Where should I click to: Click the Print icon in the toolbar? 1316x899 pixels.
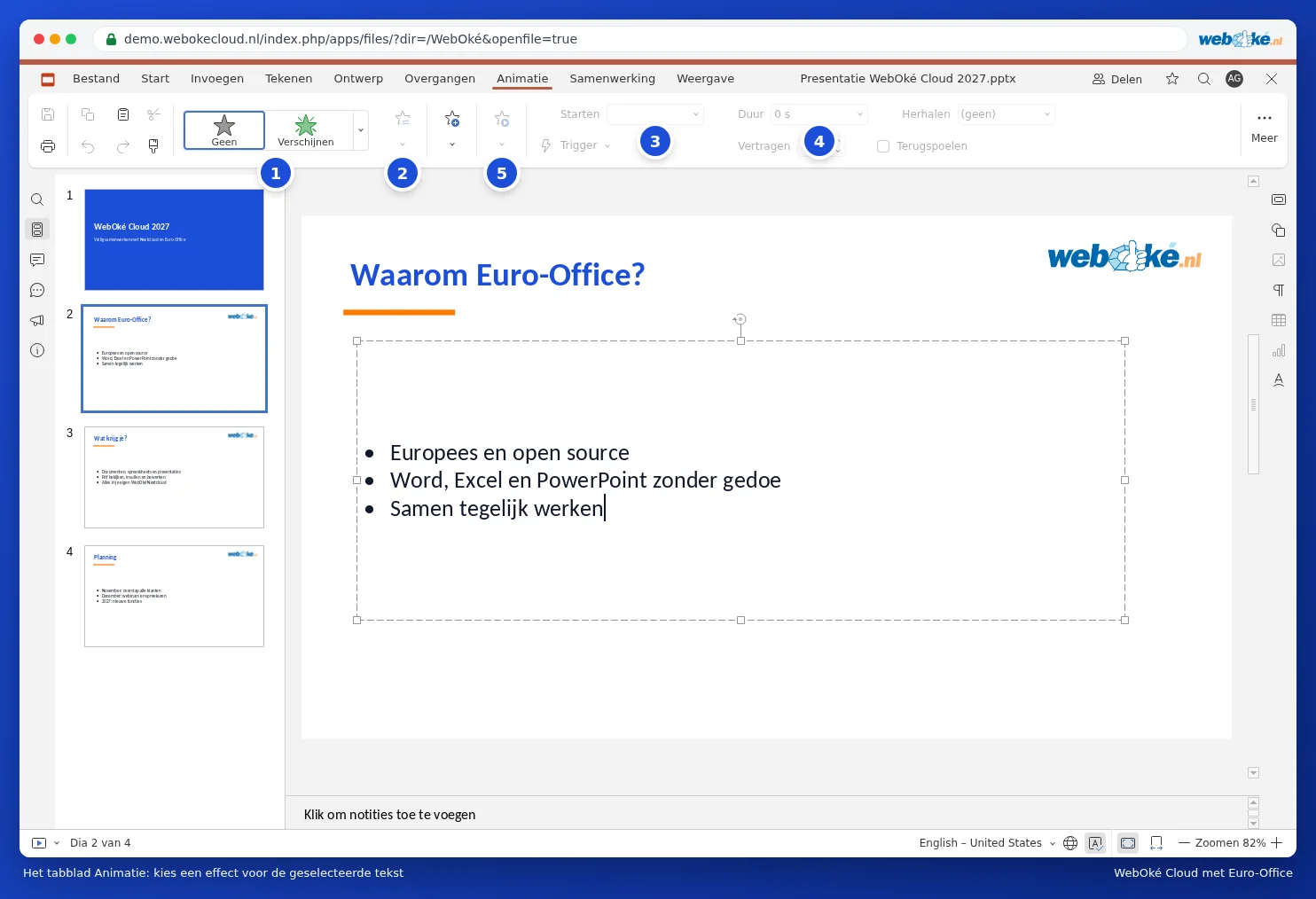tap(48, 146)
